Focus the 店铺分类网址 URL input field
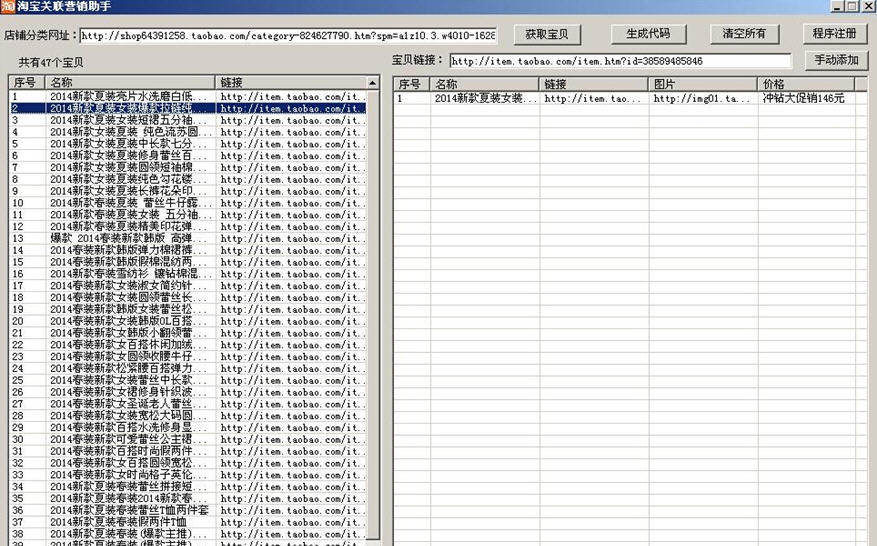Viewport: 877px width, 546px height. pos(288,36)
